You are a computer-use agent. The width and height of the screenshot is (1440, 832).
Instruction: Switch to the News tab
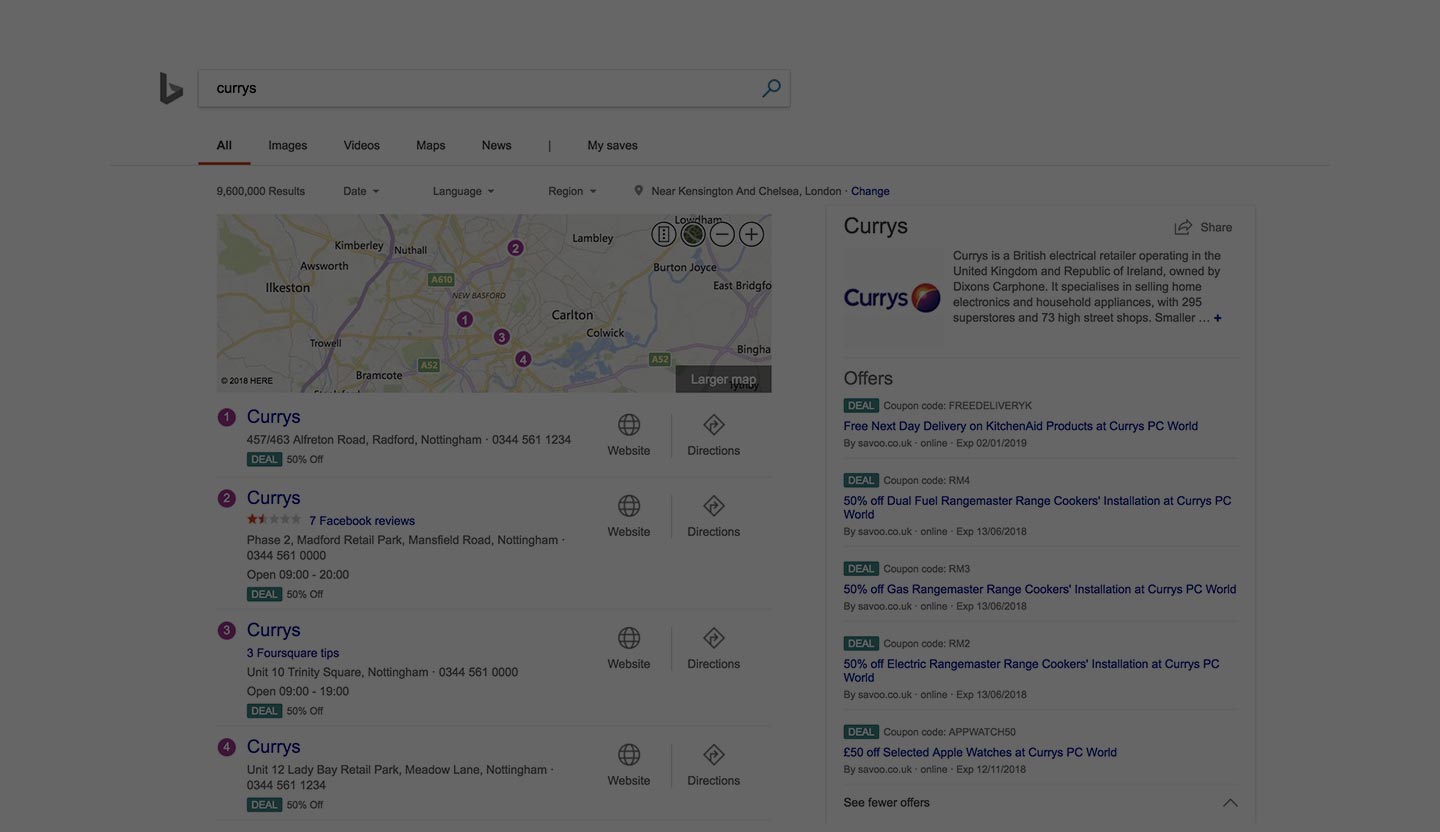497,145
